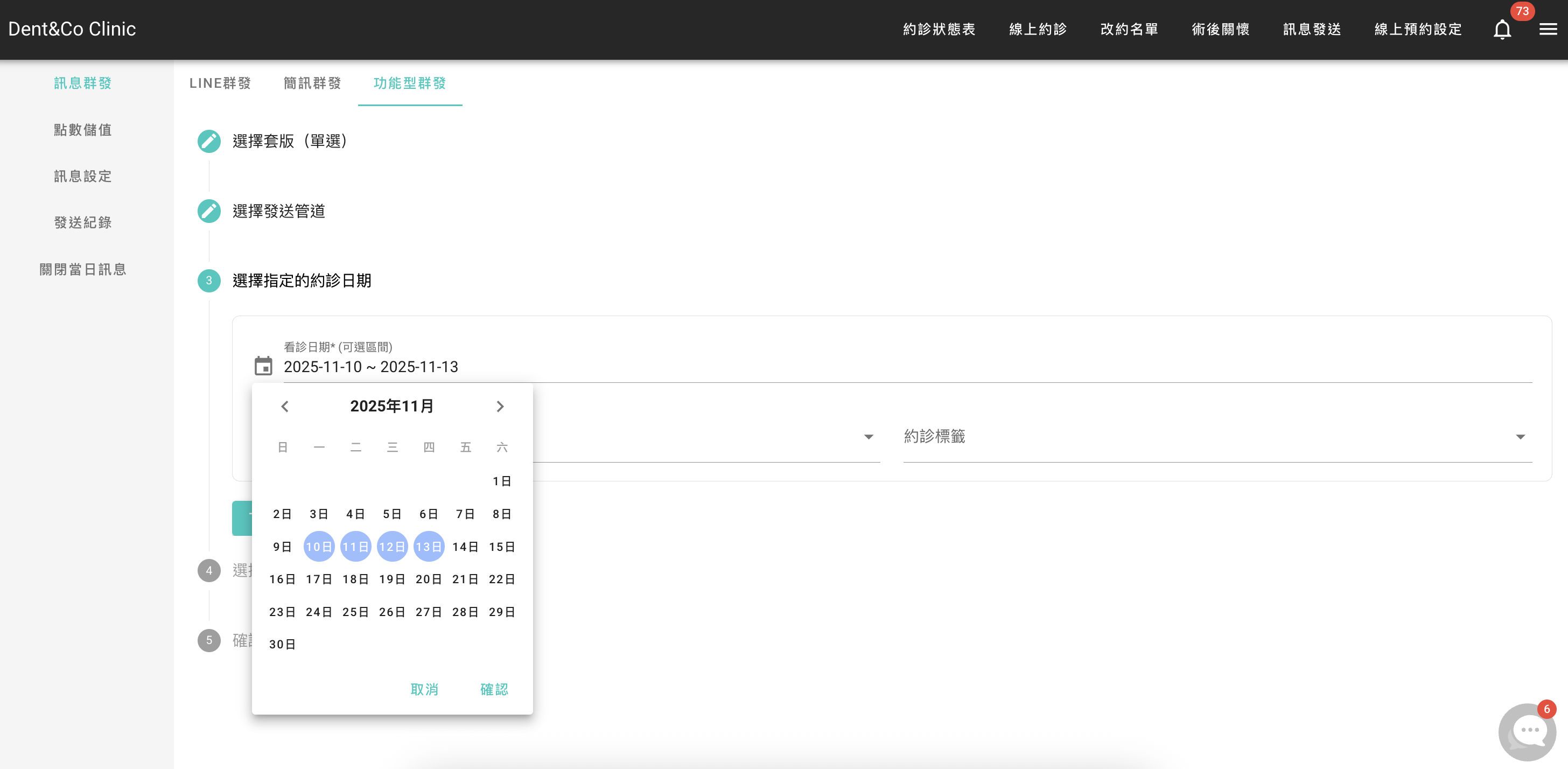Viewport: 1568px width, 769px height.
Task: Go to next month in calendar
Action: tap(500, 406)
